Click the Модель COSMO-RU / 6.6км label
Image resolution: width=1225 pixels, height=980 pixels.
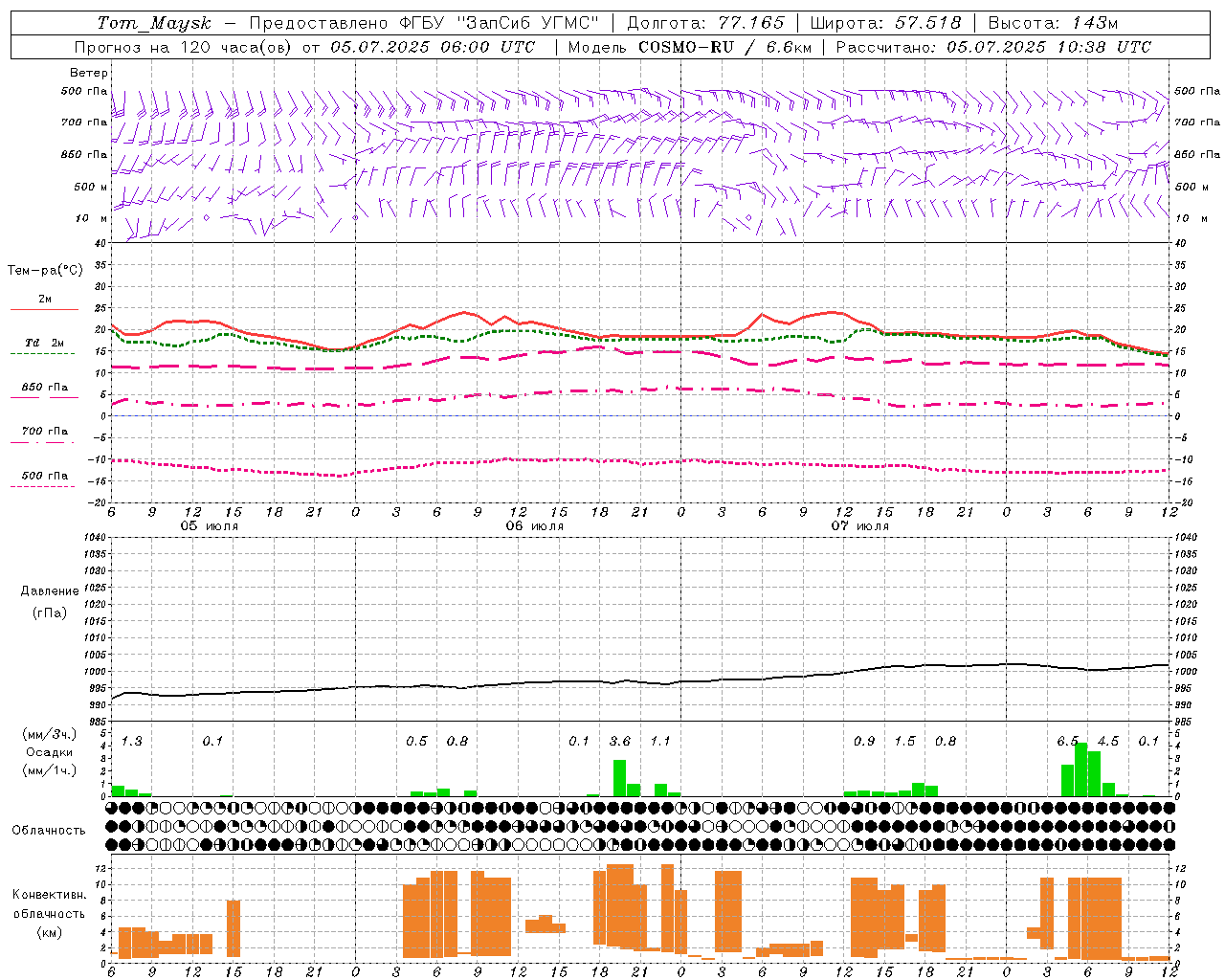point(689,47)
